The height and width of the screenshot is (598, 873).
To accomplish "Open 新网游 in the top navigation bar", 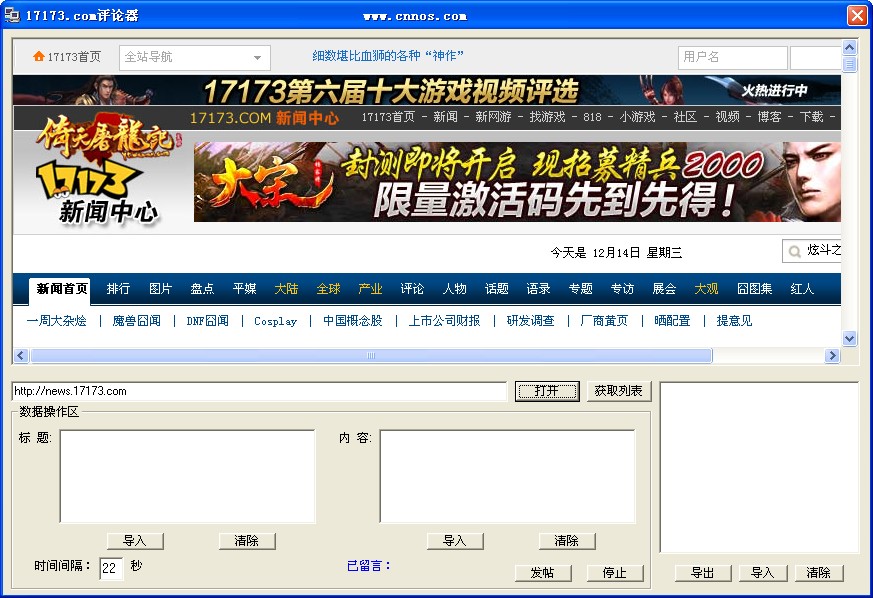I will point(493,117).
